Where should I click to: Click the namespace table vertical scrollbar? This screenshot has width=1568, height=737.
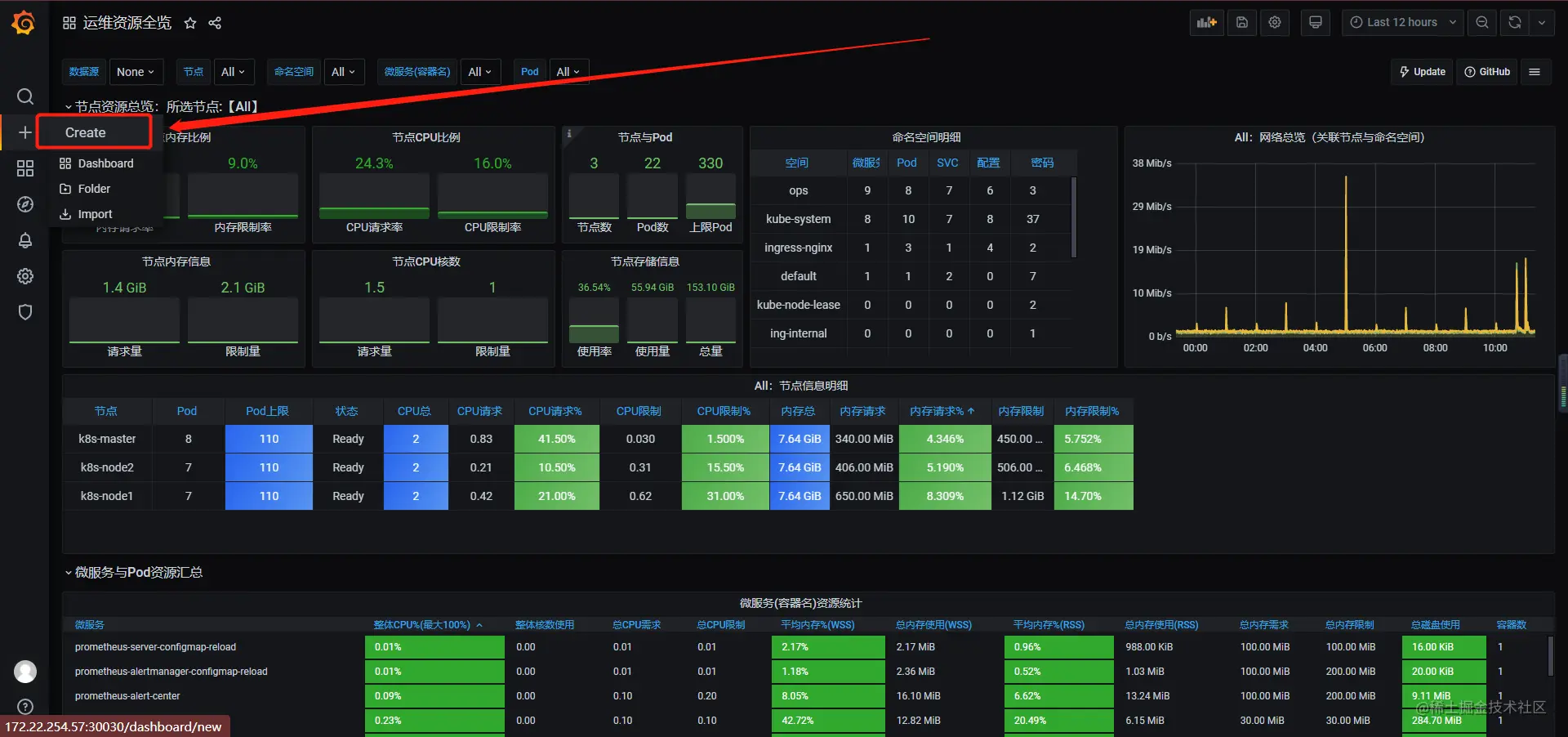(x=1073, y=217)
